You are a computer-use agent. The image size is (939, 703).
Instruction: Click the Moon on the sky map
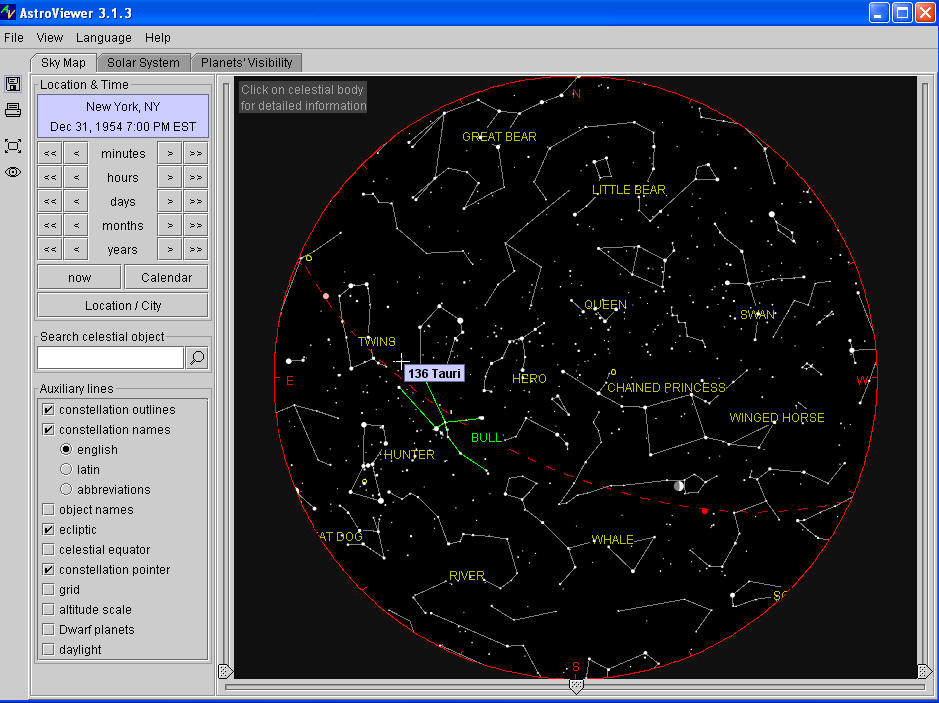click(679, 486)
